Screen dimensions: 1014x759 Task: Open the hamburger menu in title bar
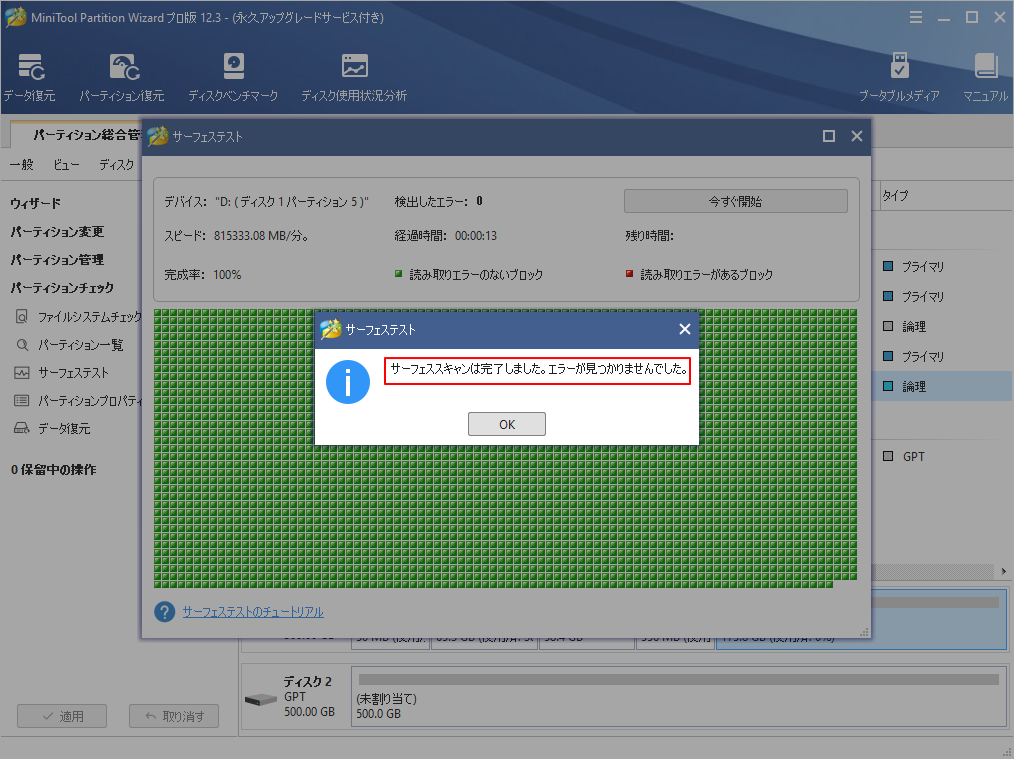(916, 17)
